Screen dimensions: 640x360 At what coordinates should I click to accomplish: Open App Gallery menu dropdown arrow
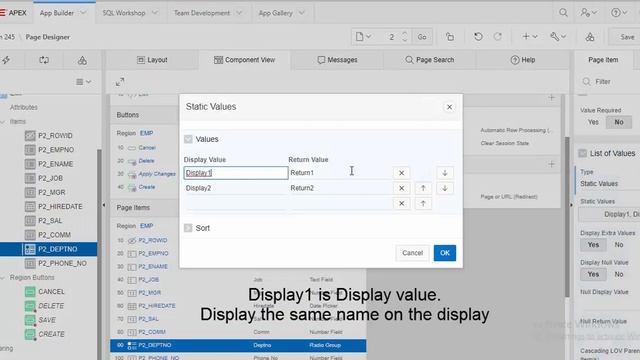[301, 13]
